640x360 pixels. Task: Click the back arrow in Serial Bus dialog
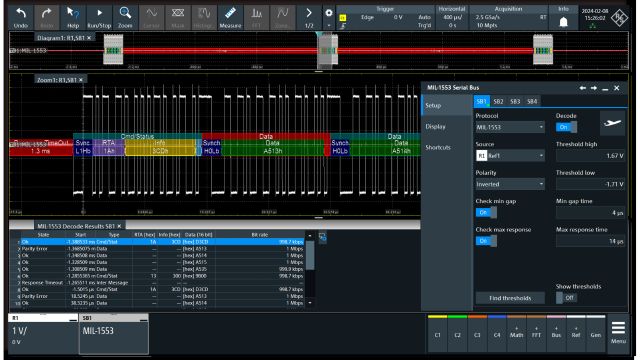[582, 88]
